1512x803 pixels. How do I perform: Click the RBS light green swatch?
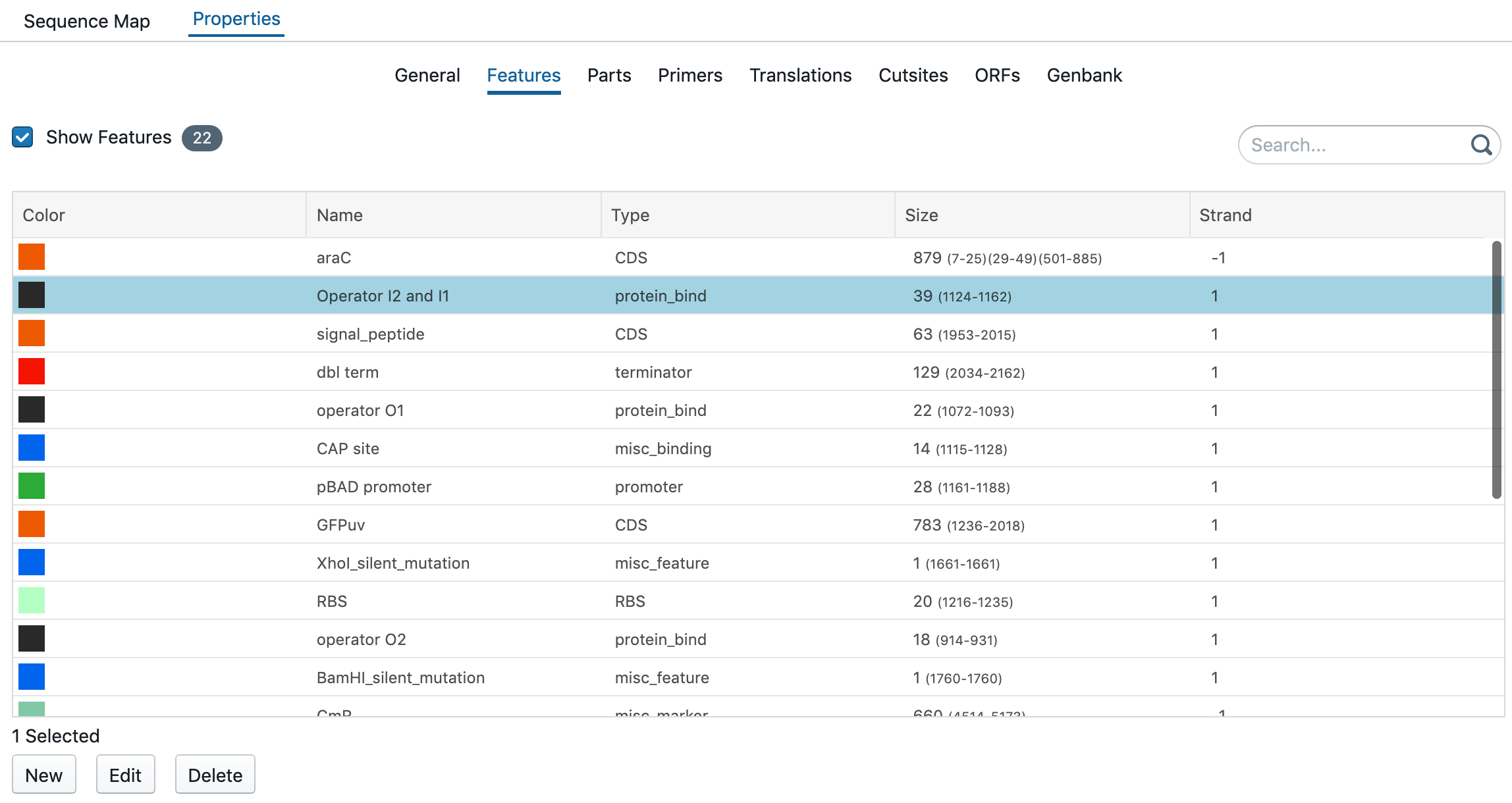(x=32, y=600)
